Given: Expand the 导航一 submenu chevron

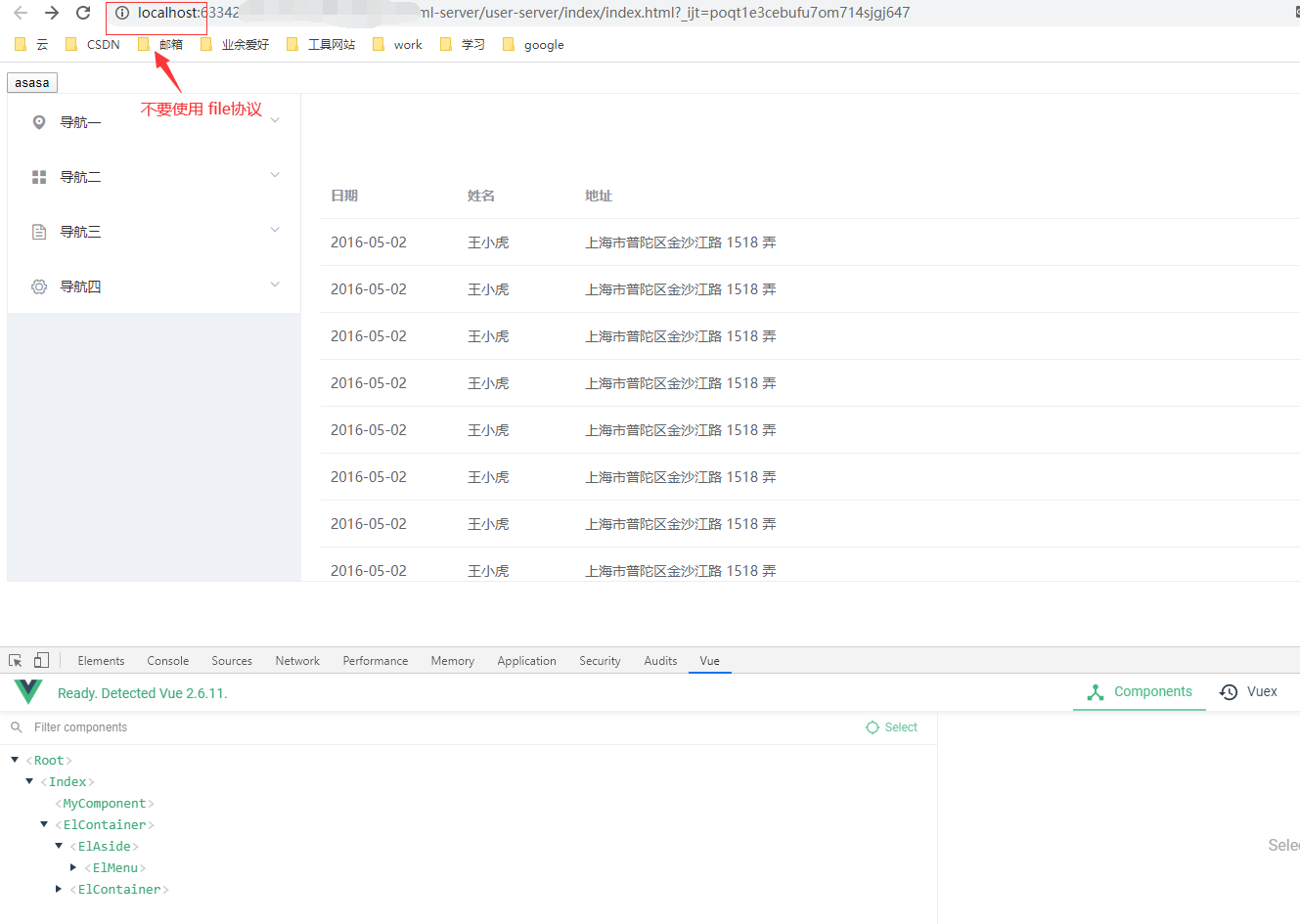Looking at the screenshot, I should (275, 120).
